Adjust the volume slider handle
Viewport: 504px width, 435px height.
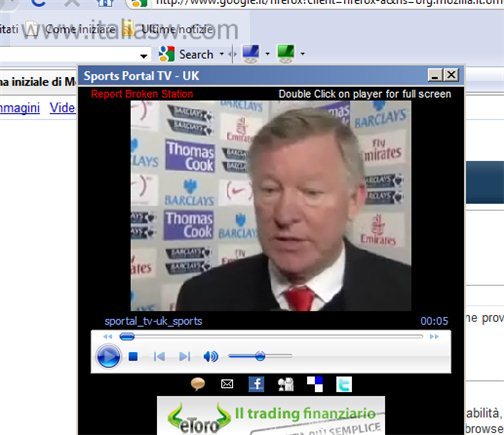click(x=260, y=356)
